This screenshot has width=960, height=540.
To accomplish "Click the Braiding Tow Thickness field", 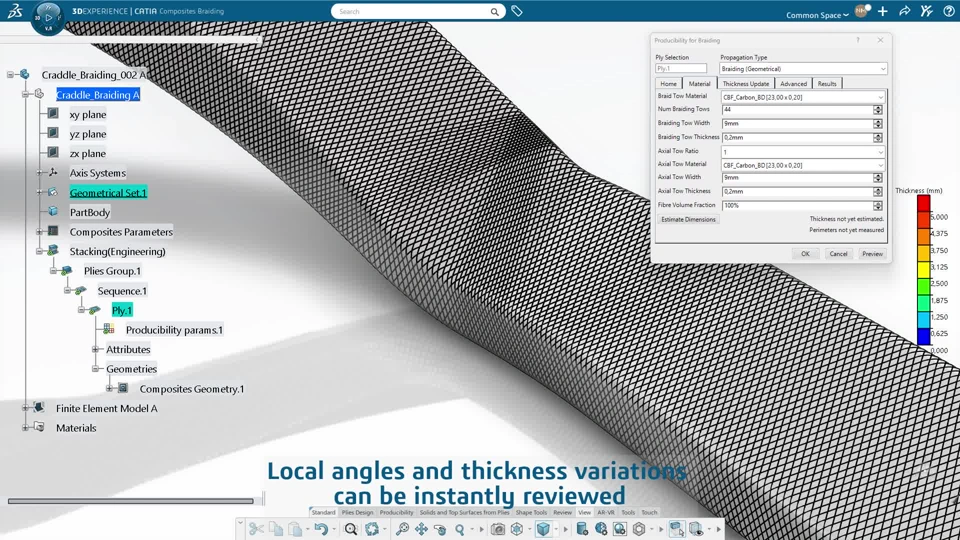I will [798, 138].
